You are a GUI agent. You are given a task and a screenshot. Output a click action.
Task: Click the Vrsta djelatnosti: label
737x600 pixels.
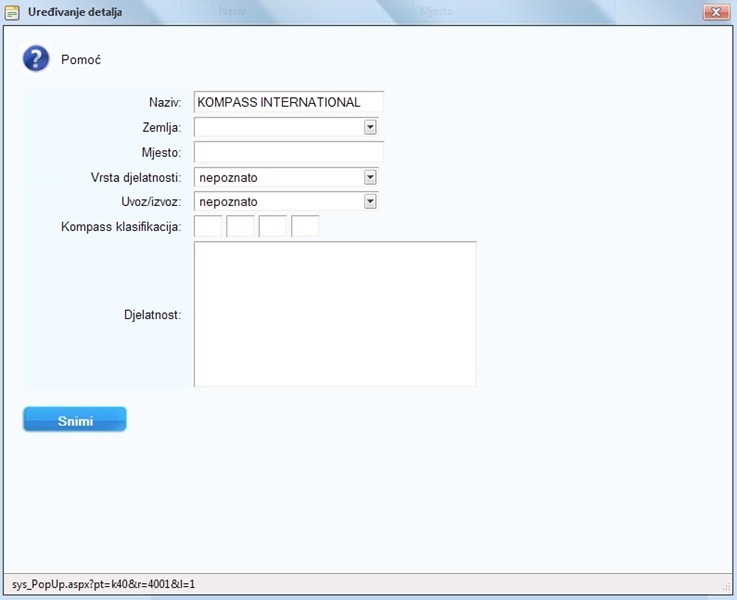136,178
